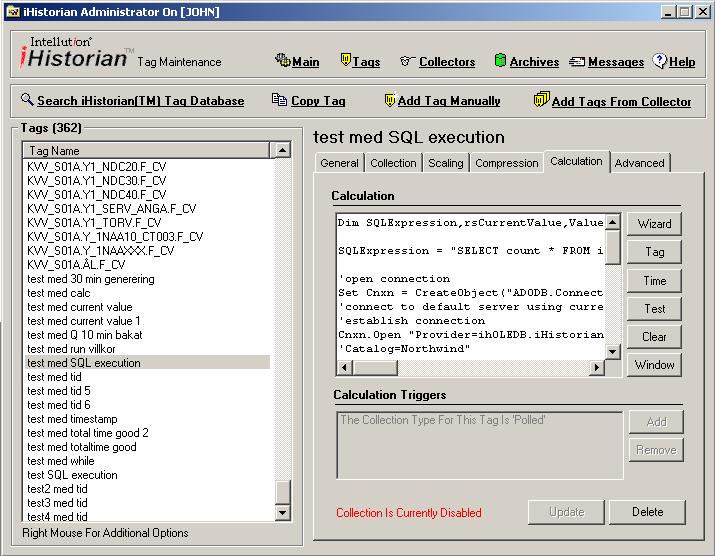Select tag test med run villkor
The width and height of the screenshot is (715, 556).
tap(71, 349)
